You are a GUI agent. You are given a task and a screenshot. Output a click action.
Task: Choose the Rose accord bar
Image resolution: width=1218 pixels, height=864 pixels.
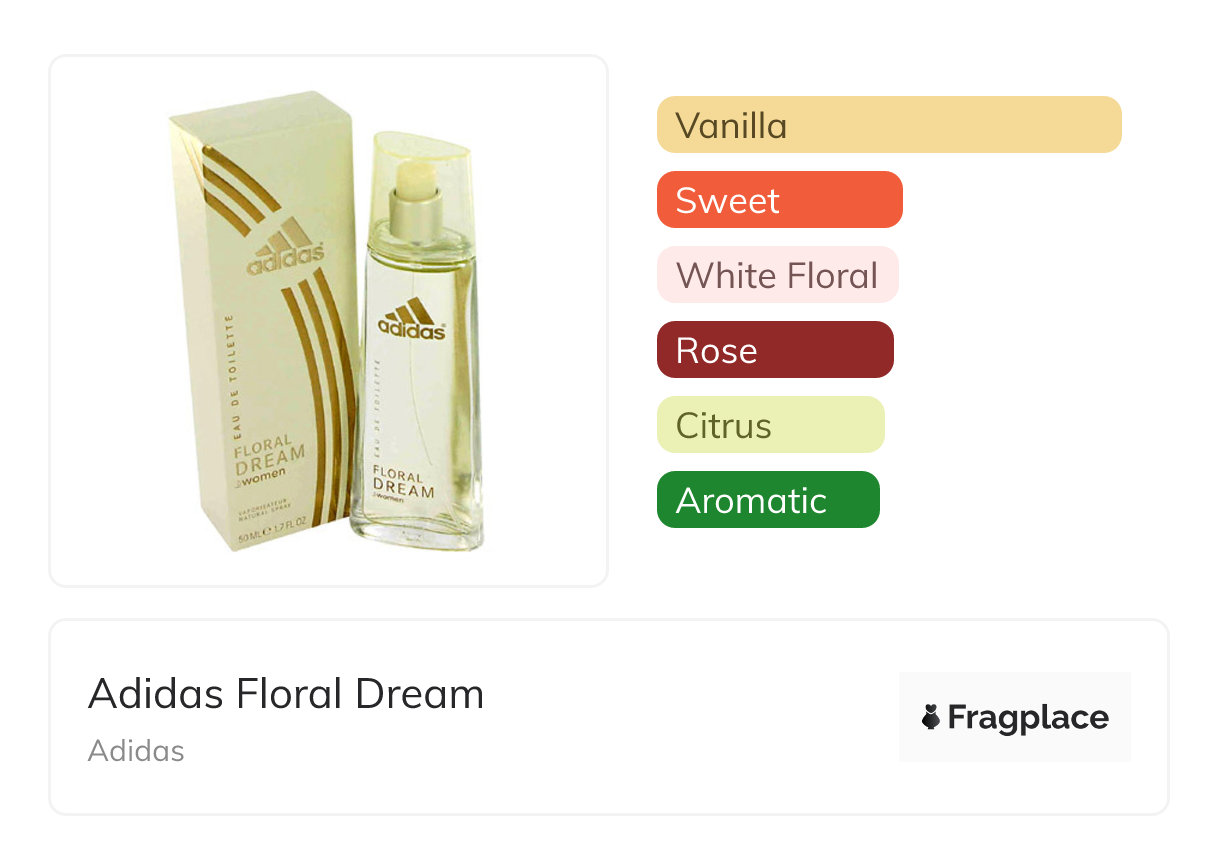point(774,350)
